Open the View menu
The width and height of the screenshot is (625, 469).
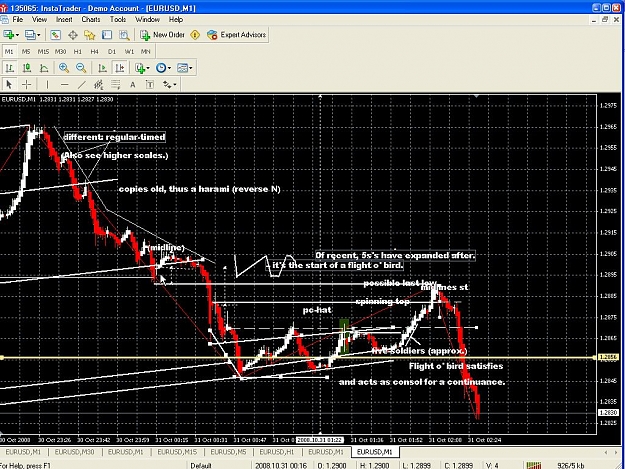pyautogui.click(x=39, y=20)
